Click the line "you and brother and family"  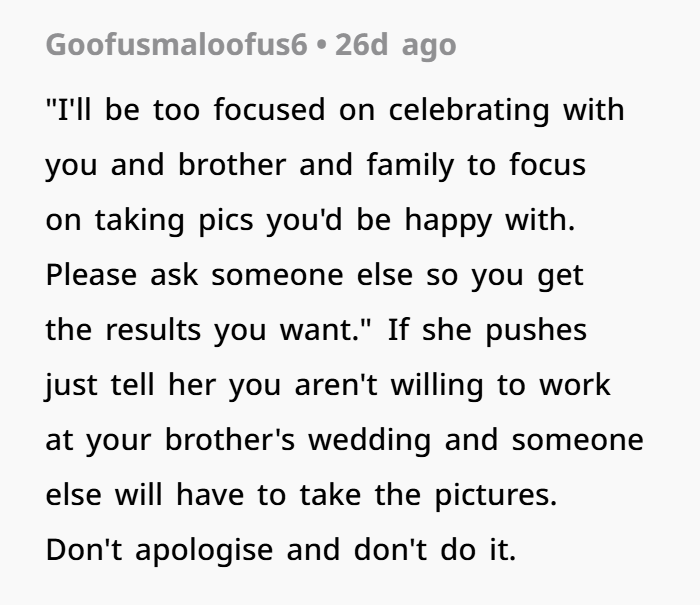click(x=314, y=164)
